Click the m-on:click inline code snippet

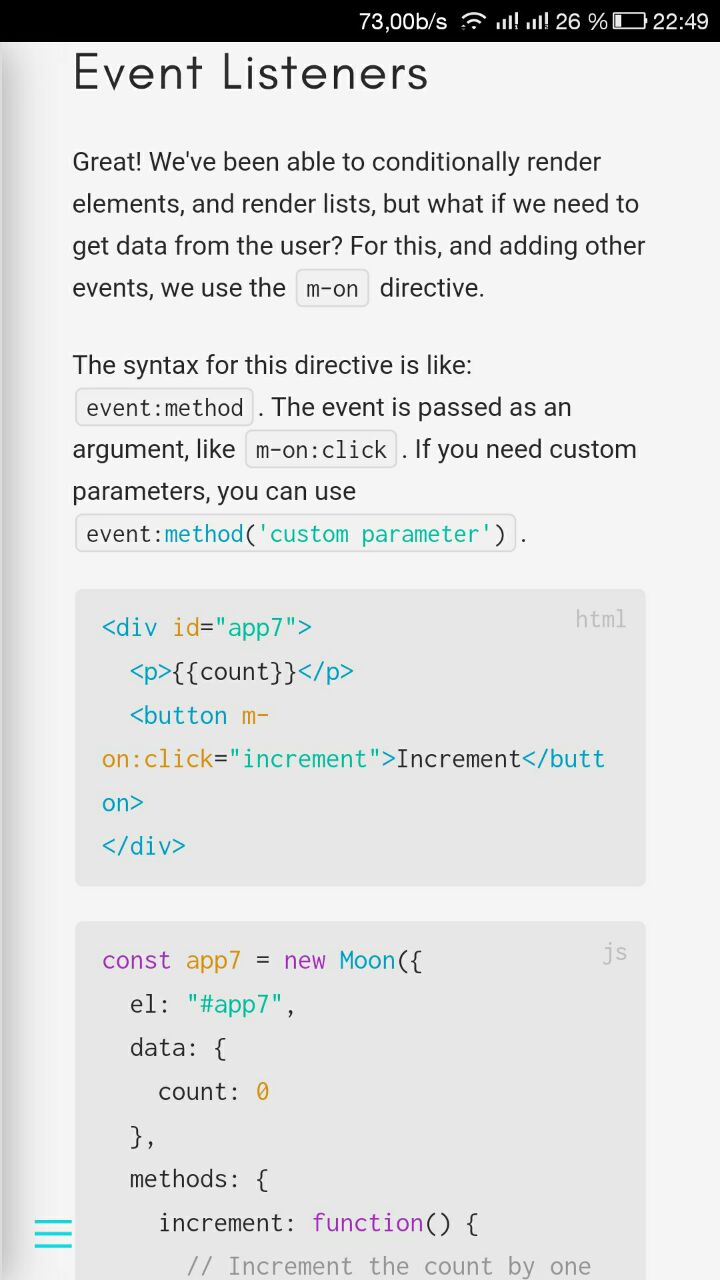321,450
